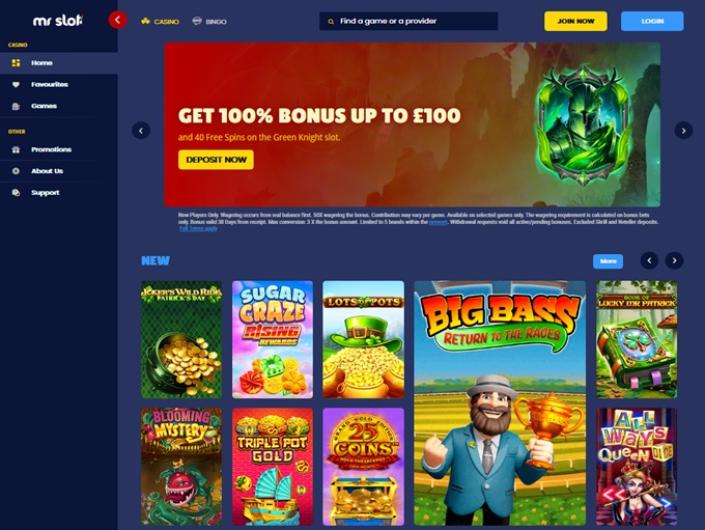Collapse the sidebar with red arrow button
The width and height of the screenshot is (705, 530).
(117, 20)
